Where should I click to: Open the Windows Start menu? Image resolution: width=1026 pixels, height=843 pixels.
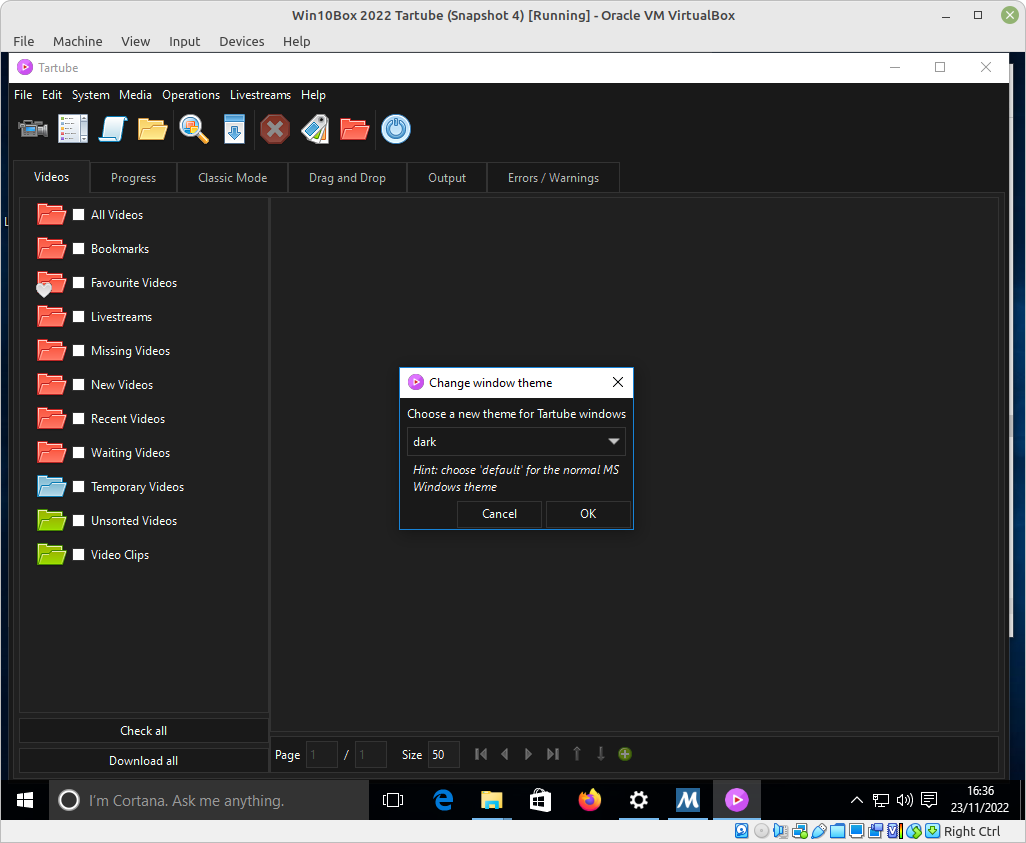(x=25, y=800)
